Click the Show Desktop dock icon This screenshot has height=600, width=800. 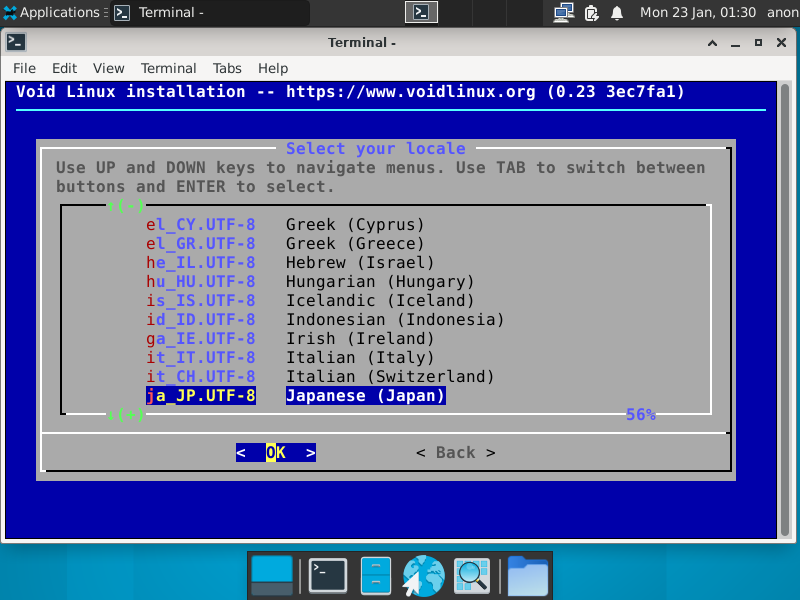[272, 576]
